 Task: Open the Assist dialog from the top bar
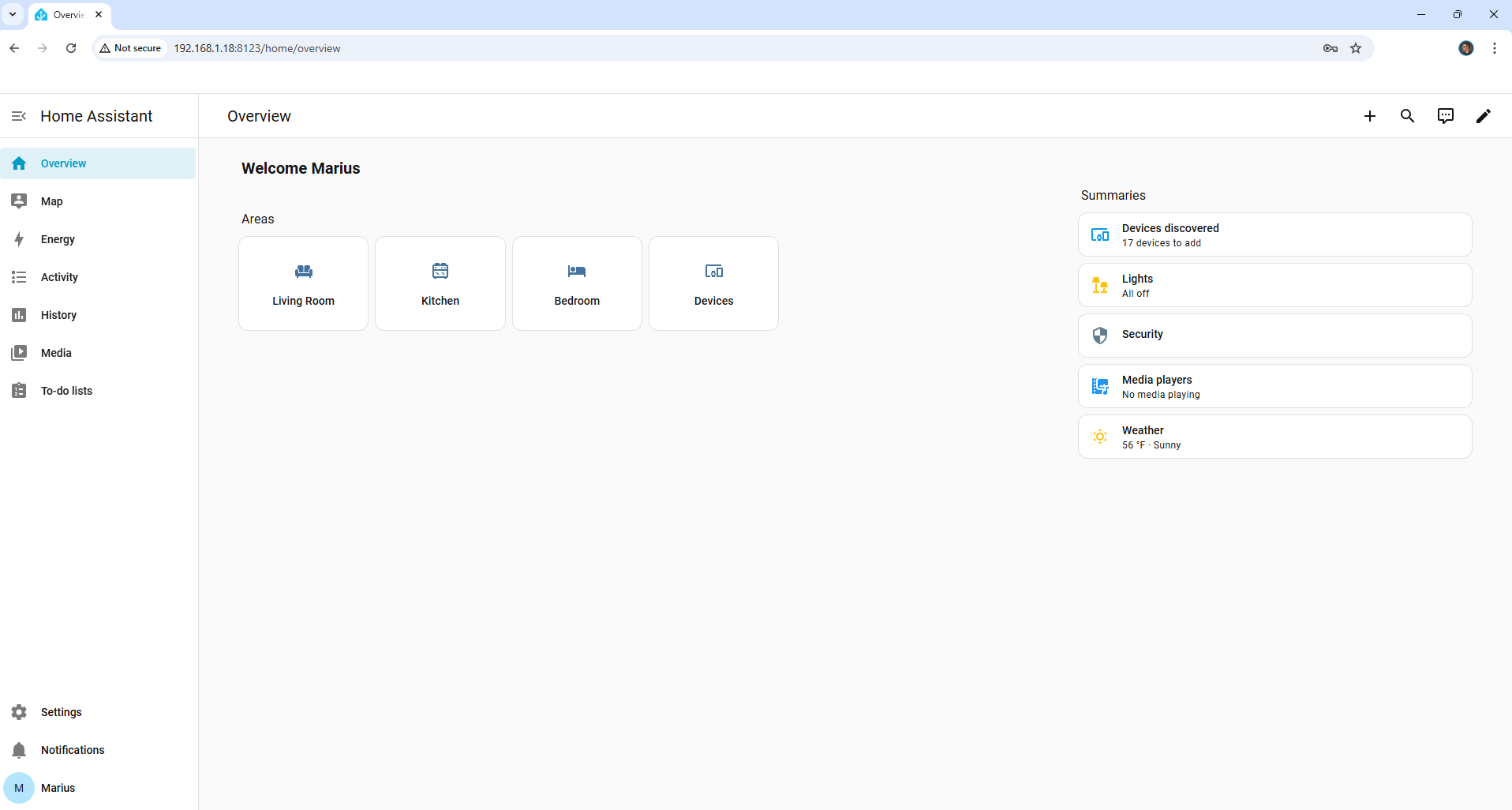pyautogui.click(x=1445, y=116)
